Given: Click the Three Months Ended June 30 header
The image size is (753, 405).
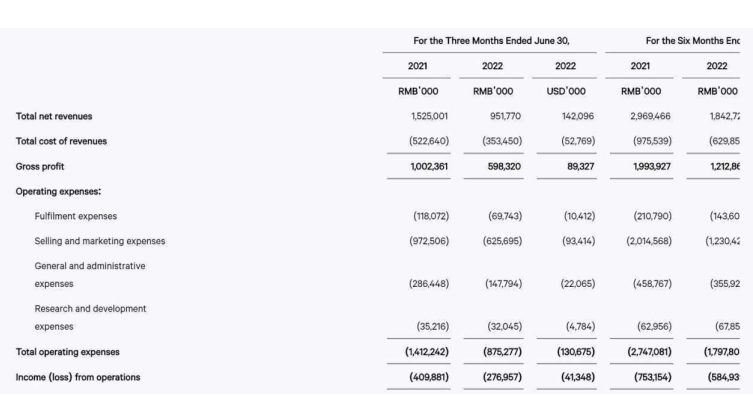Looking at the screenshot, I should coord(491,41).
